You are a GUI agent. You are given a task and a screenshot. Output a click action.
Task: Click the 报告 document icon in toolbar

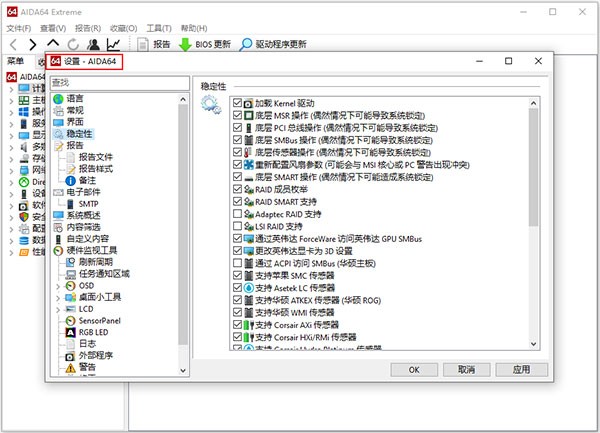coord(142,44)
